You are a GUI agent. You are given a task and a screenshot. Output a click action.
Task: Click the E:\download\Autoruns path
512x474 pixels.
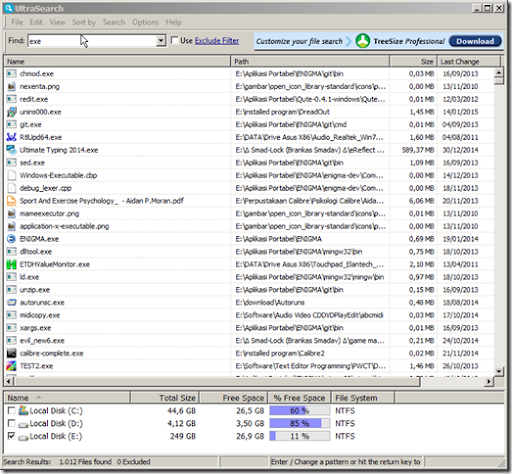click(x=270, y=302)
